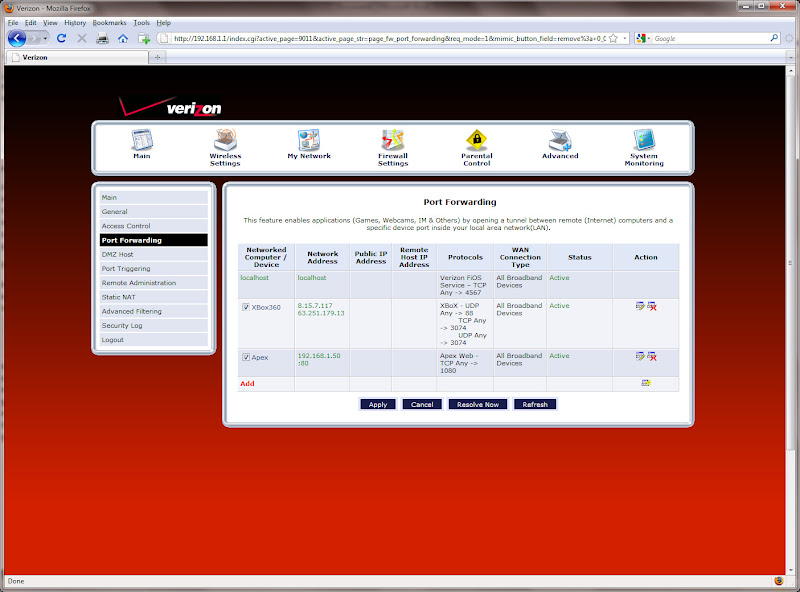Click the add-rule icon in Action column
The image size is (800, 592).
pos(646,383)
